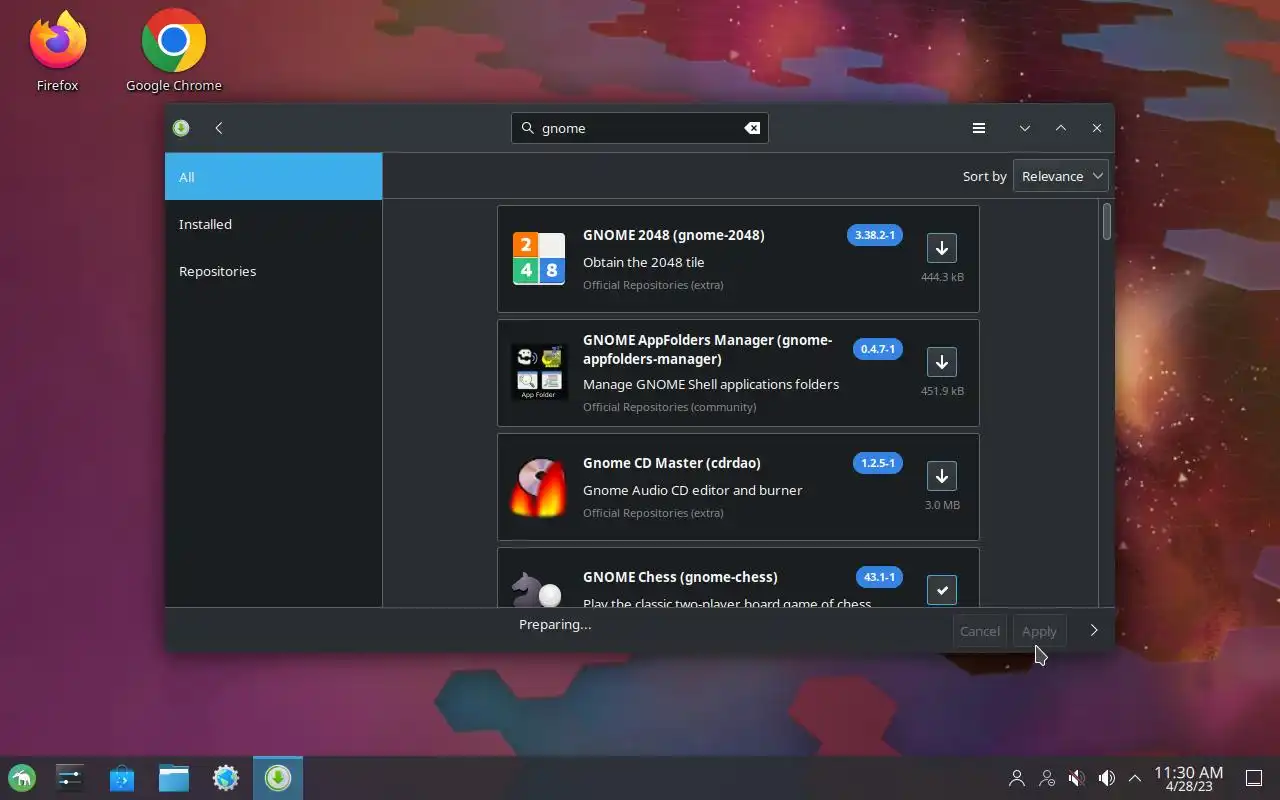The width and height of the screenshot is (1280, 800).
Task: Open the system settings panel icon in taskbar
Action: (69, 778)
